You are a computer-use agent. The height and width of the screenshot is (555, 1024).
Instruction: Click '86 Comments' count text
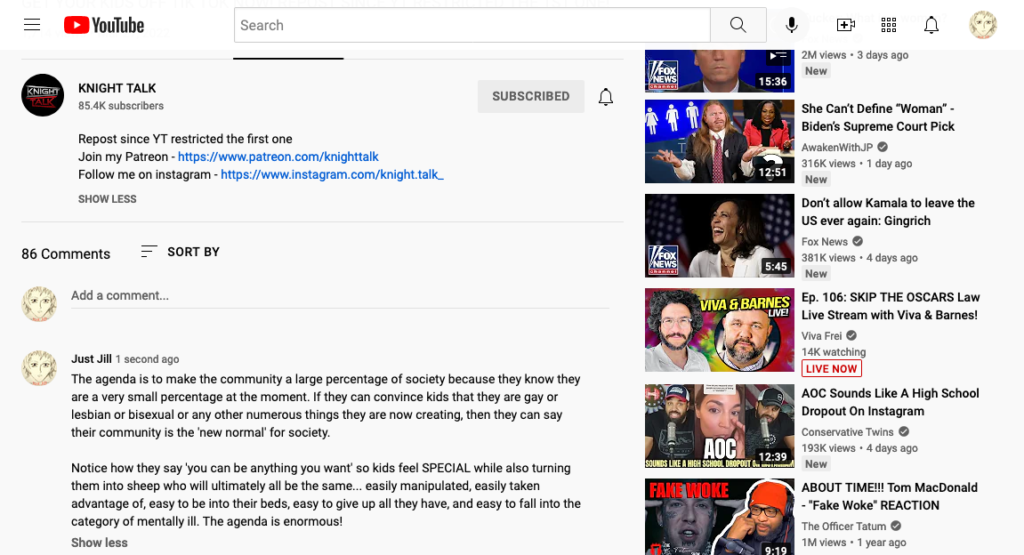click(x=66, y=253)
